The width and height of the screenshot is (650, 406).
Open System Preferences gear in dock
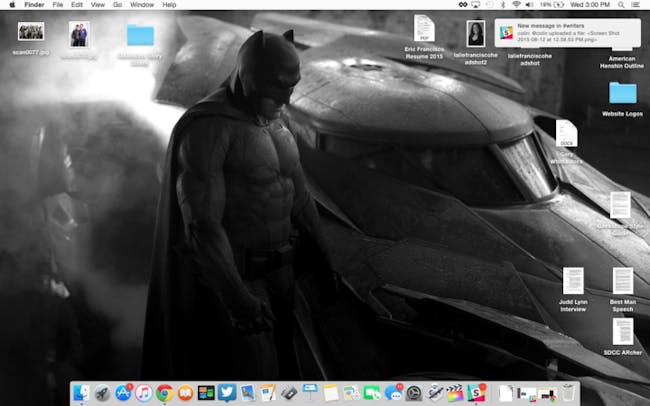tap(414, 393)
